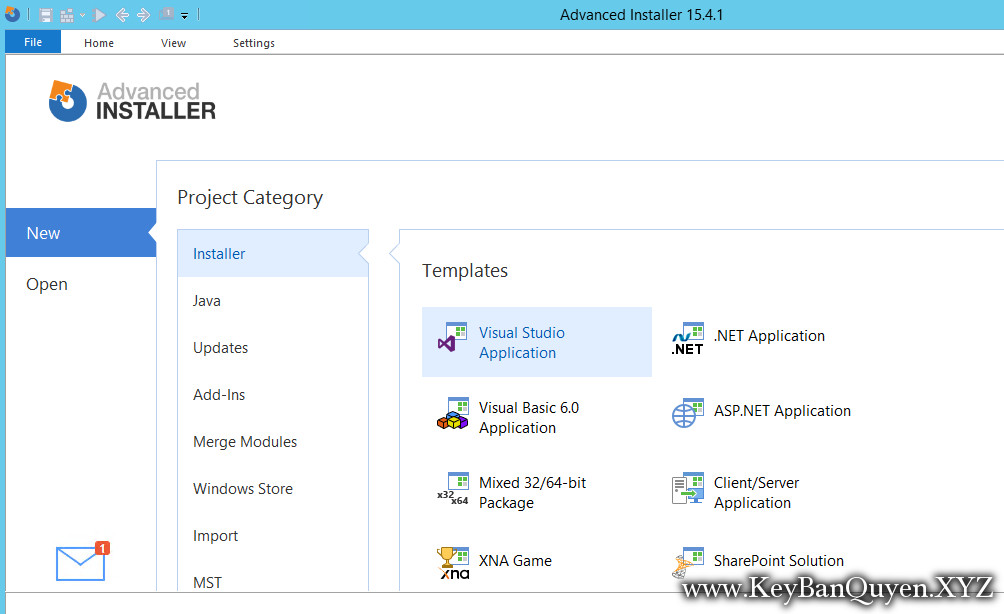Select the MST project category
The image size is (1004, 614).
point(273,582)
